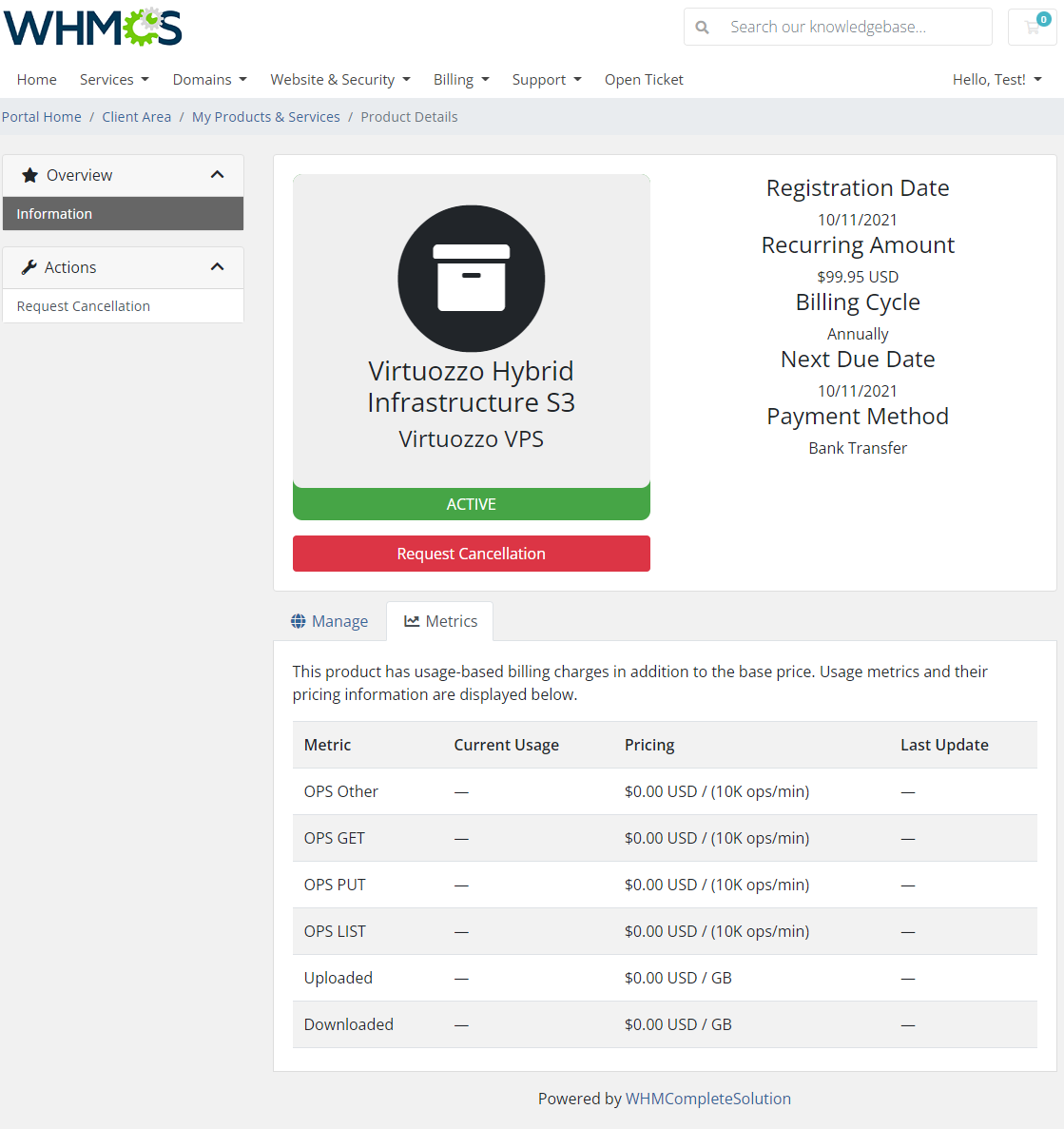Click the chart icon on Metrics tab
Image resolution: width=1064 pixels, height=1129 pixels.
click(412, 621)
